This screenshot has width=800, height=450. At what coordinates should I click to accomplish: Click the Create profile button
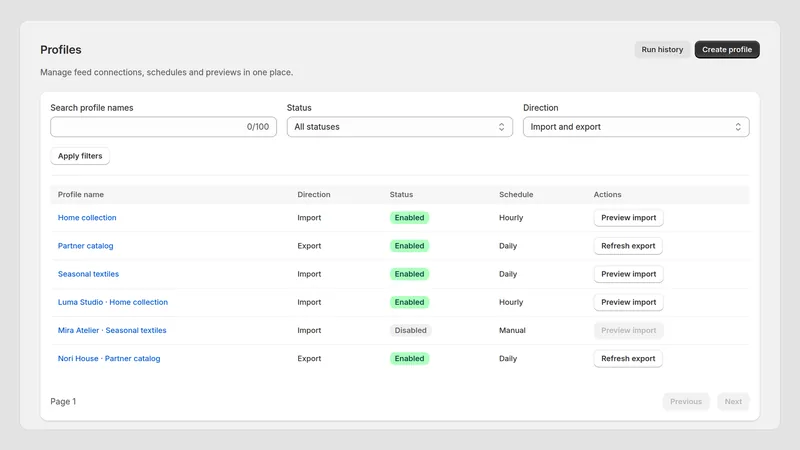pyautogui.click(x=727, y=49)
